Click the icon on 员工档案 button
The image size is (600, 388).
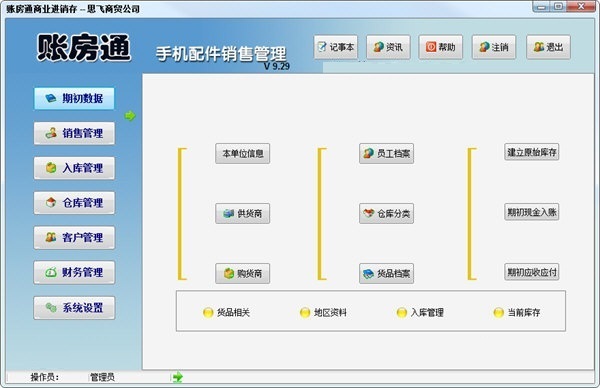(368, 153)
